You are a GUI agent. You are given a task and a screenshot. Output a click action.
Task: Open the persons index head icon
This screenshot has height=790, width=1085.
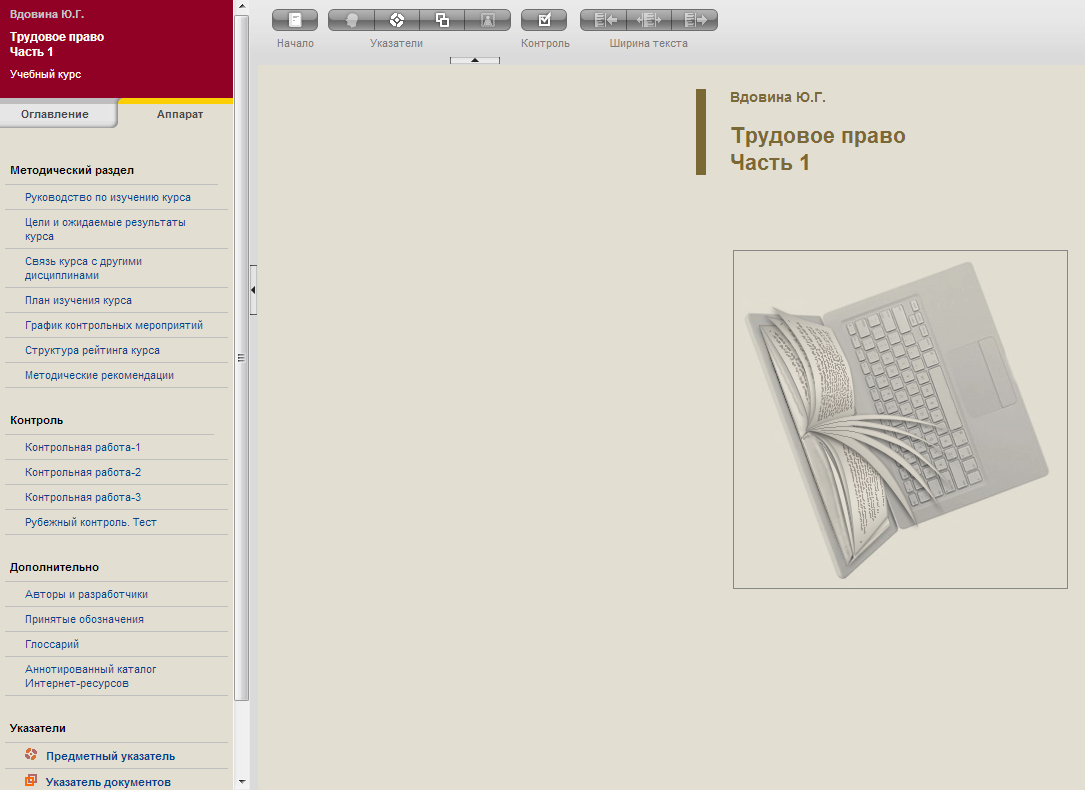tap(351, 20)
